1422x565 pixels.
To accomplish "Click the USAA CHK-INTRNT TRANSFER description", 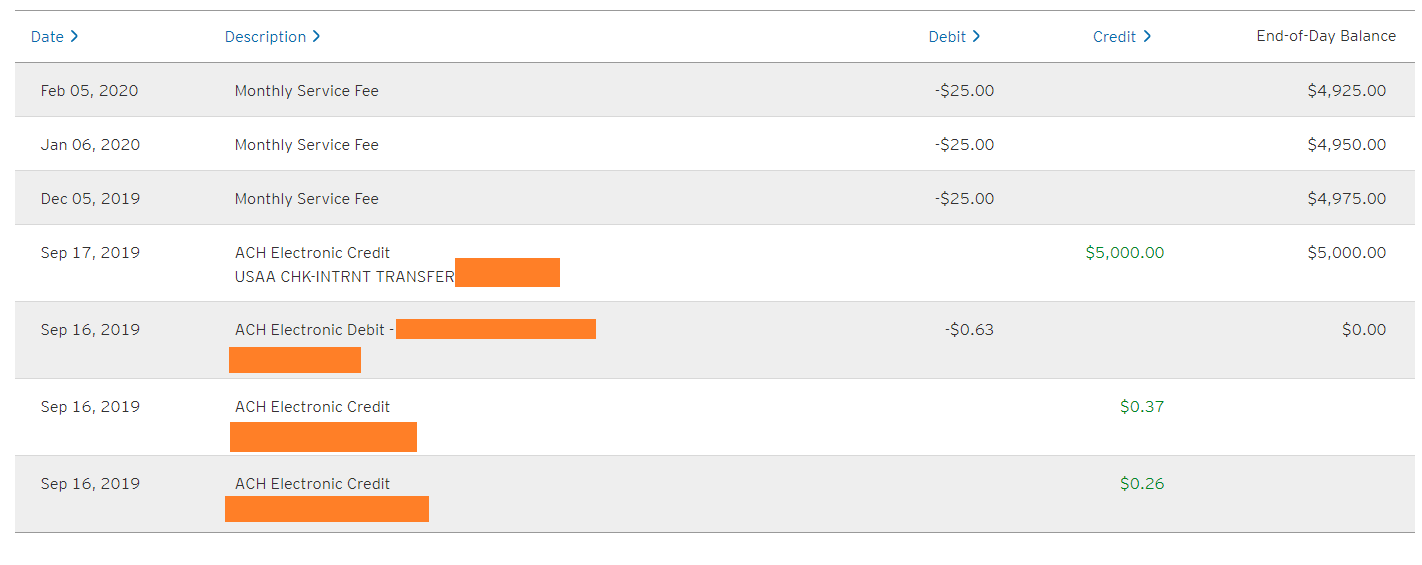I will [344, 277].
